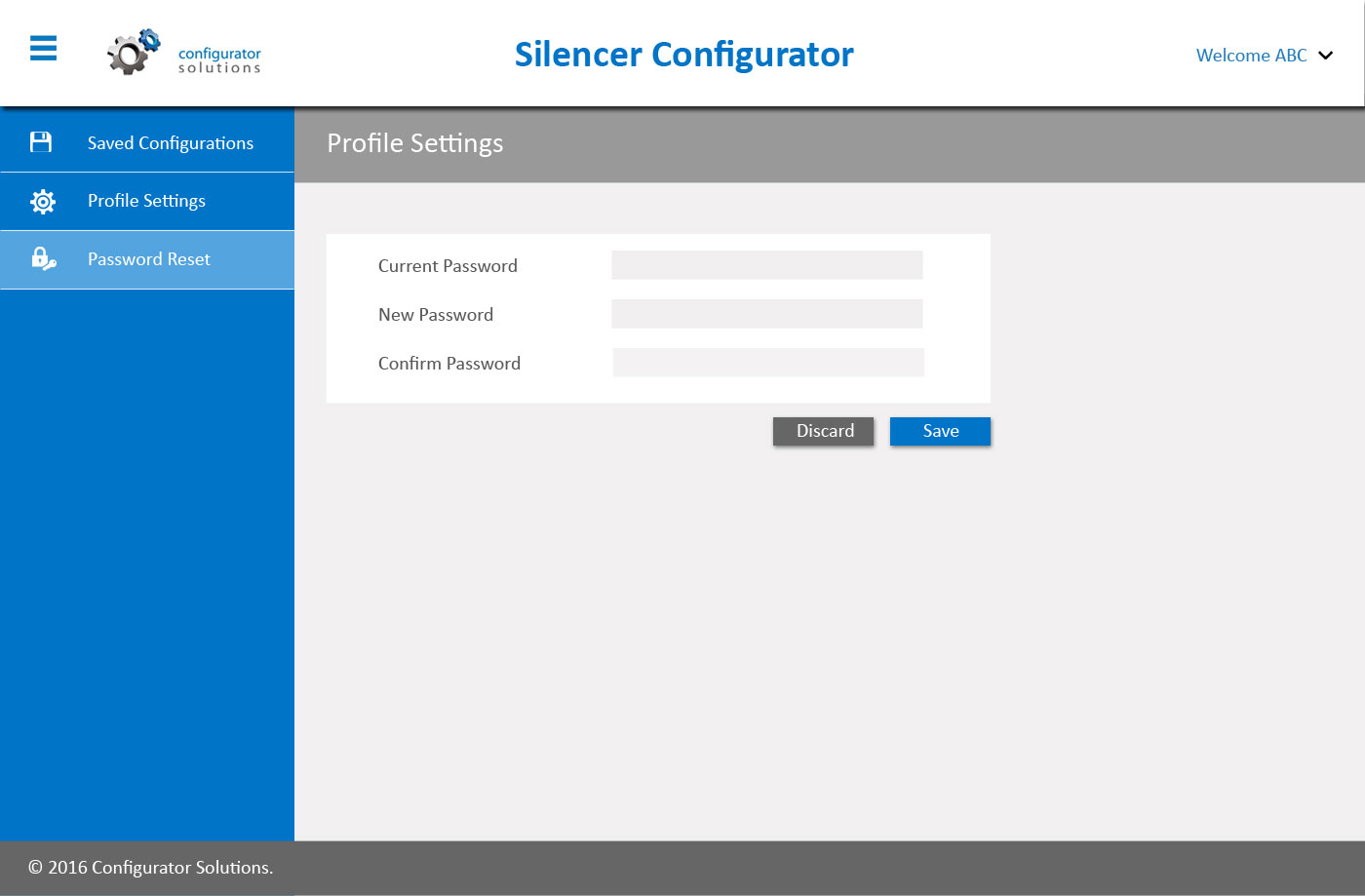Click the New Password label
The image size is (1365, 896).
436,315
